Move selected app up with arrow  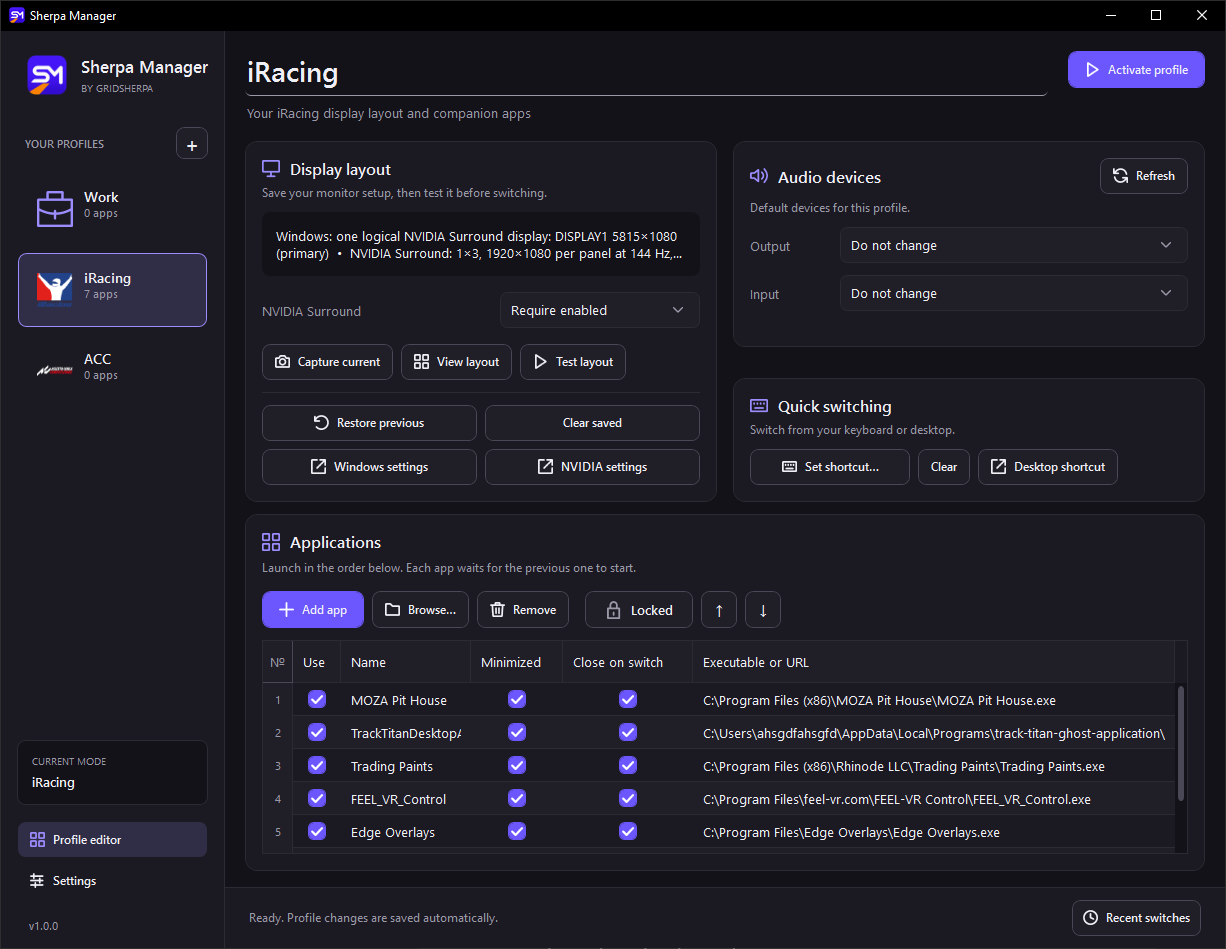pos(719,610)
